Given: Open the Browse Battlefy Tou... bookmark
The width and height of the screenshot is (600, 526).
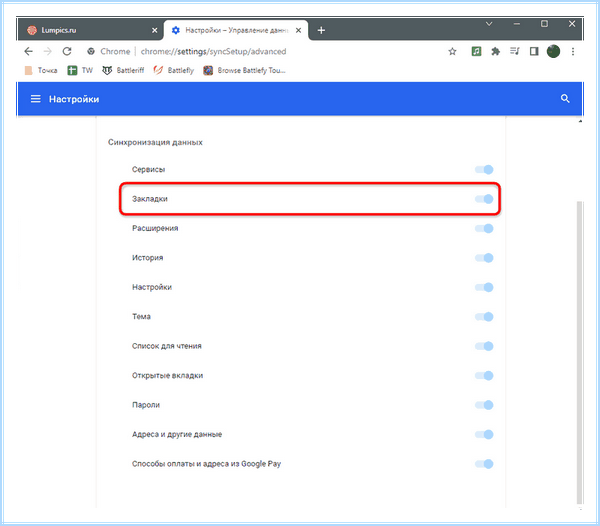Looking at the screenshot, I should (x=245, y=70).
